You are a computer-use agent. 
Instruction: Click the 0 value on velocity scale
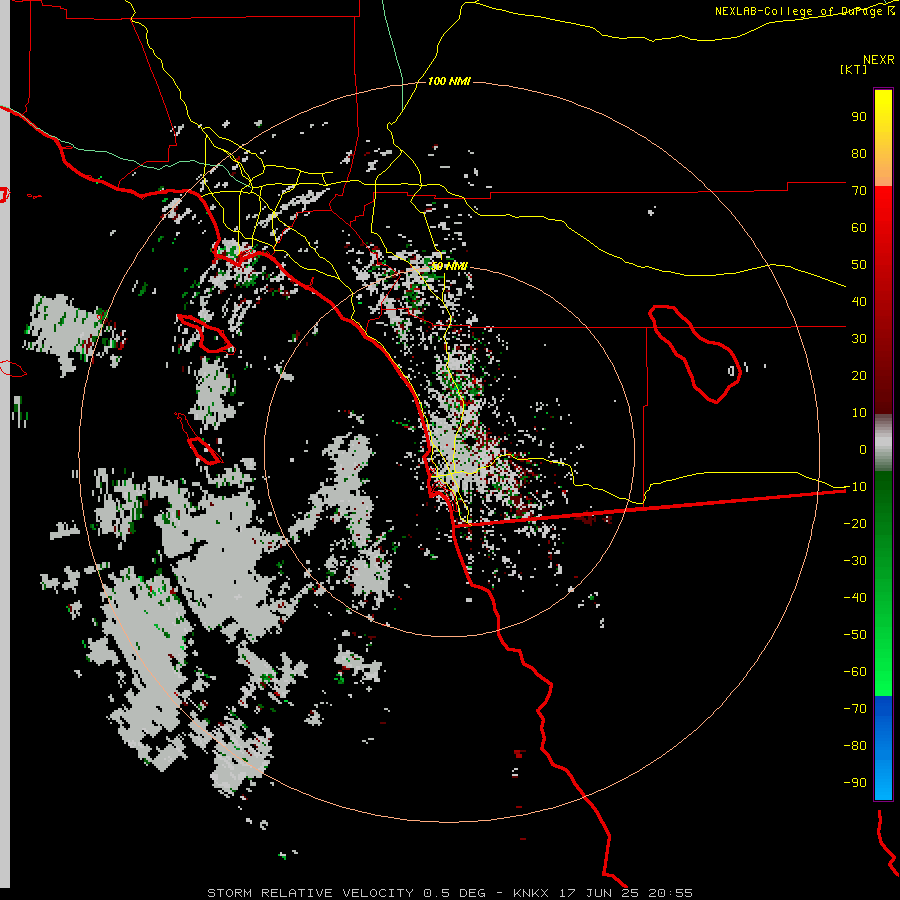point(863,449)
